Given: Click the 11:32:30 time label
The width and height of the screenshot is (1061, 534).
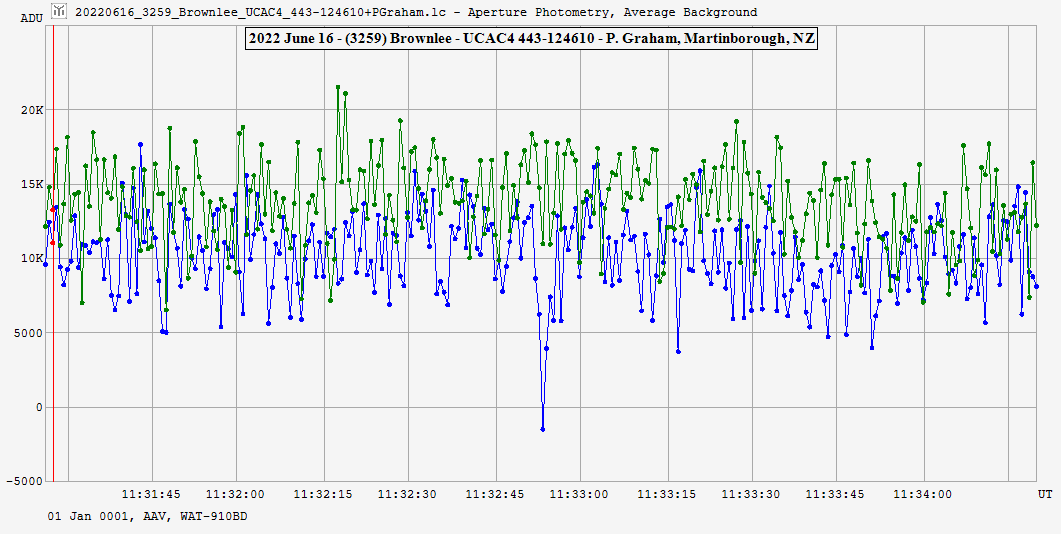Looking at the screenshot, I should tap(409, 495).
